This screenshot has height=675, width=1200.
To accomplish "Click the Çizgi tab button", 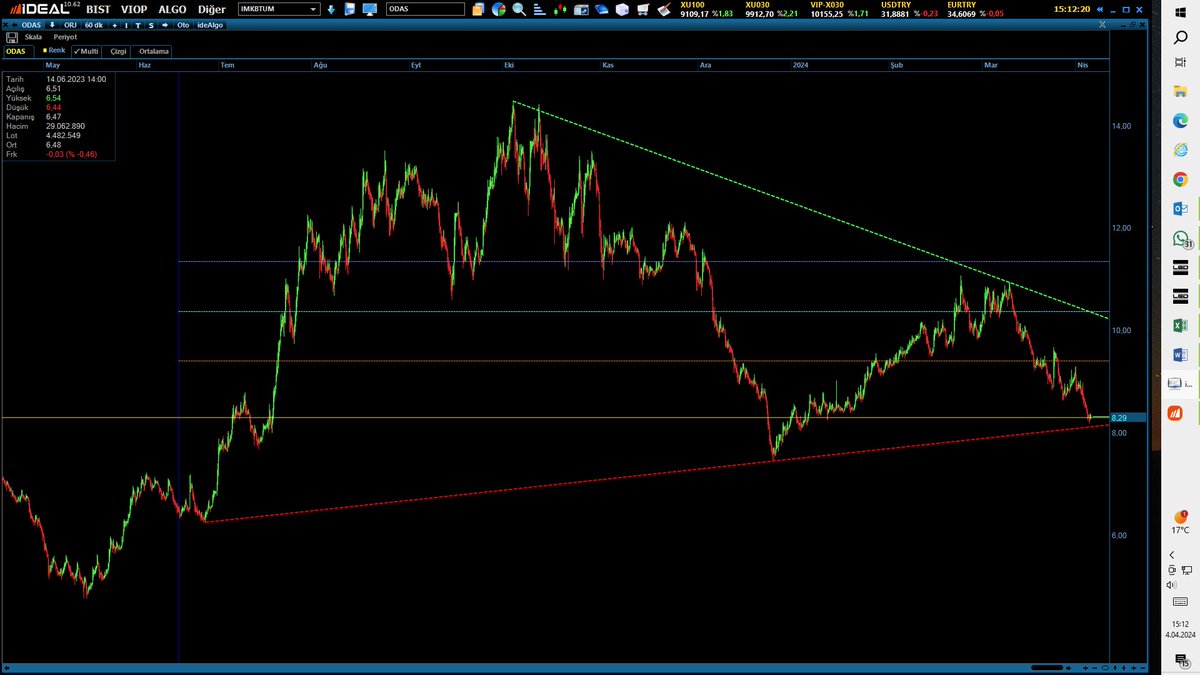I will click(x=118, y=51).
